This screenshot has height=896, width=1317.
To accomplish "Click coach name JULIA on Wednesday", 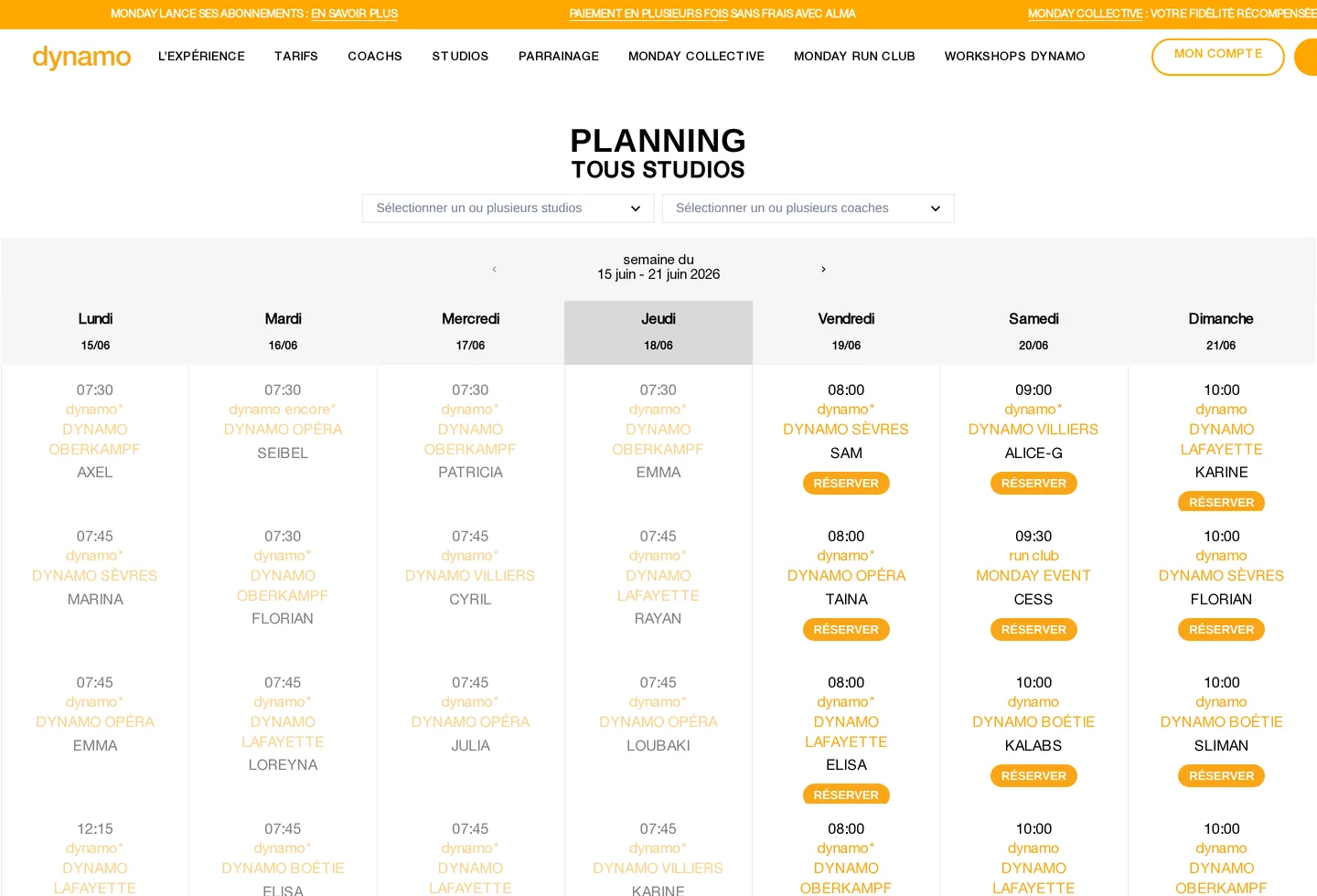I will point(470,746).
